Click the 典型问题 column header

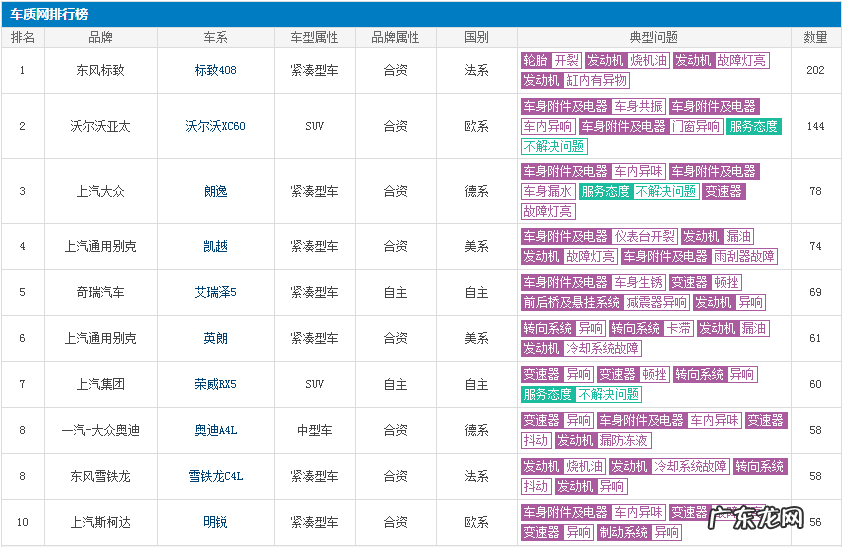tap(654, 38)
